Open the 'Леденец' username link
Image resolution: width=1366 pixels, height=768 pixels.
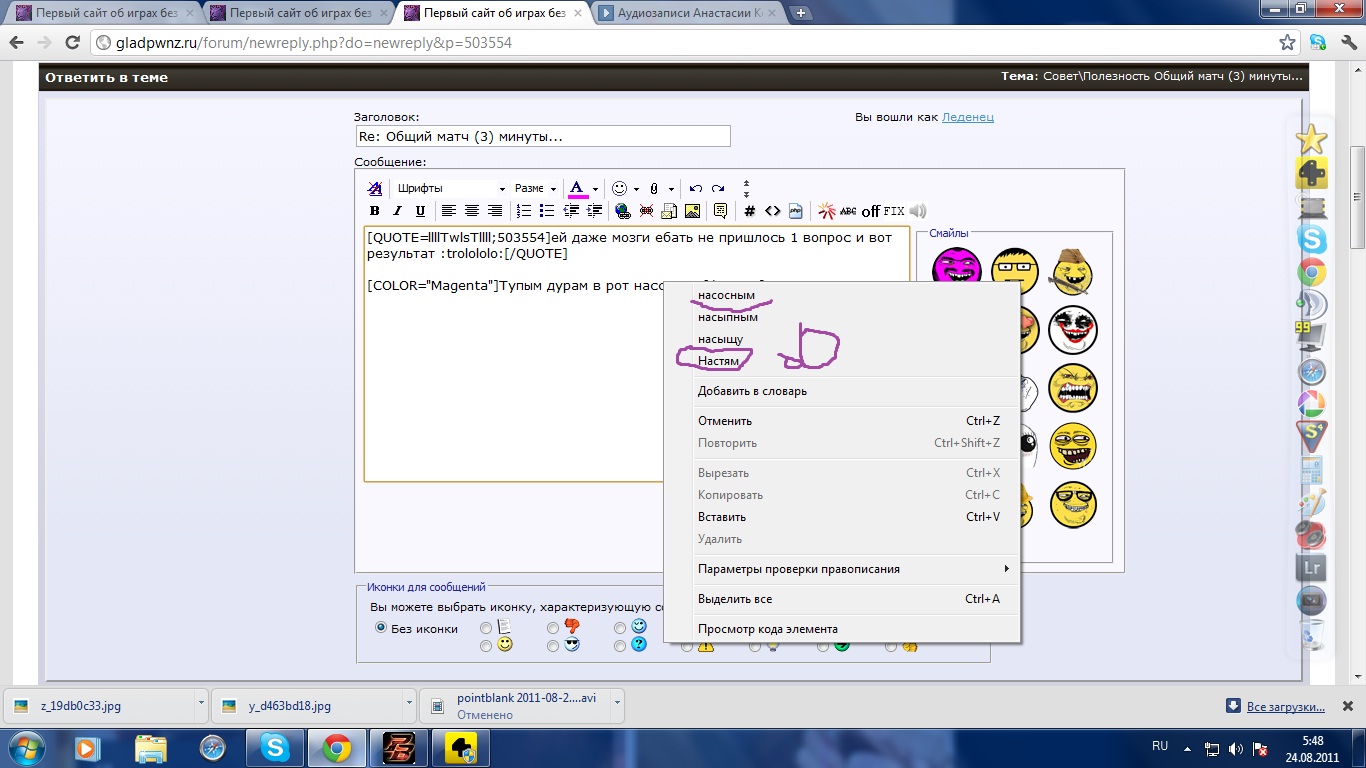967,117
